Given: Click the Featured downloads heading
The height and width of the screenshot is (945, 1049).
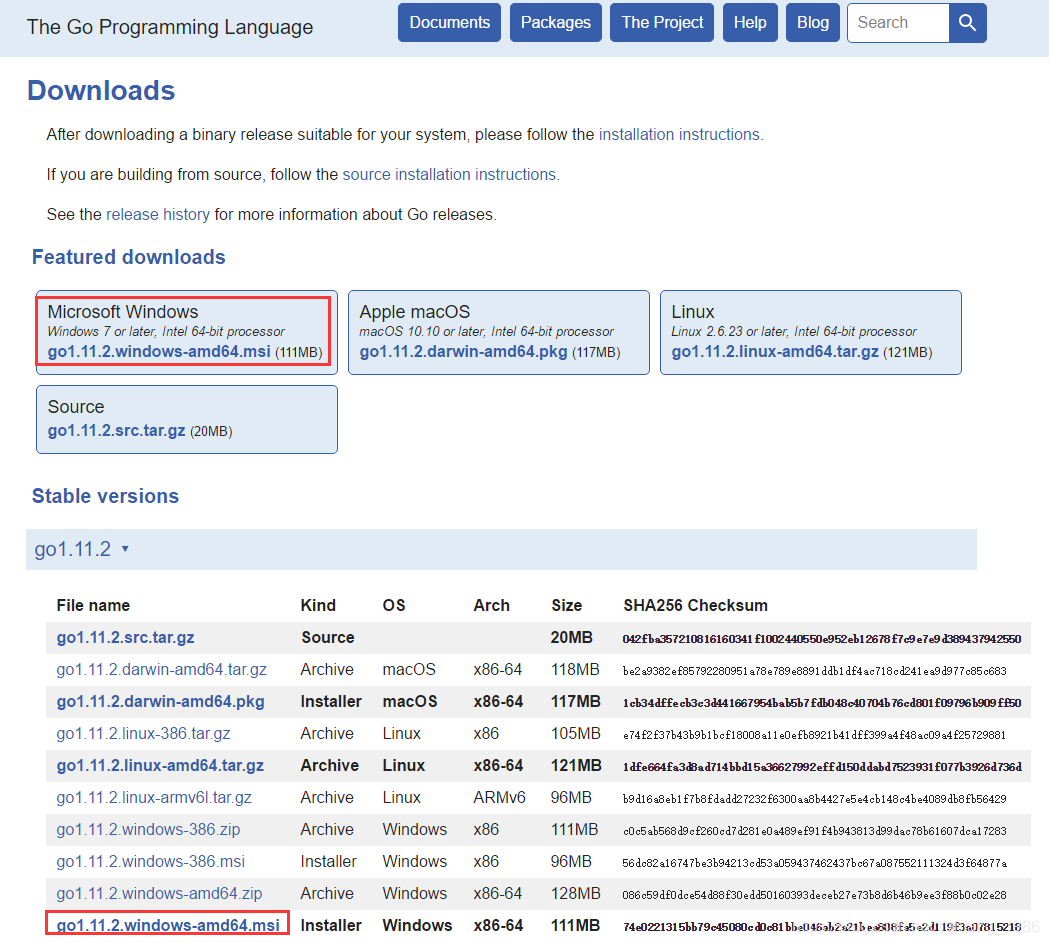Looking at the screenshot, I should click(128, 257).
